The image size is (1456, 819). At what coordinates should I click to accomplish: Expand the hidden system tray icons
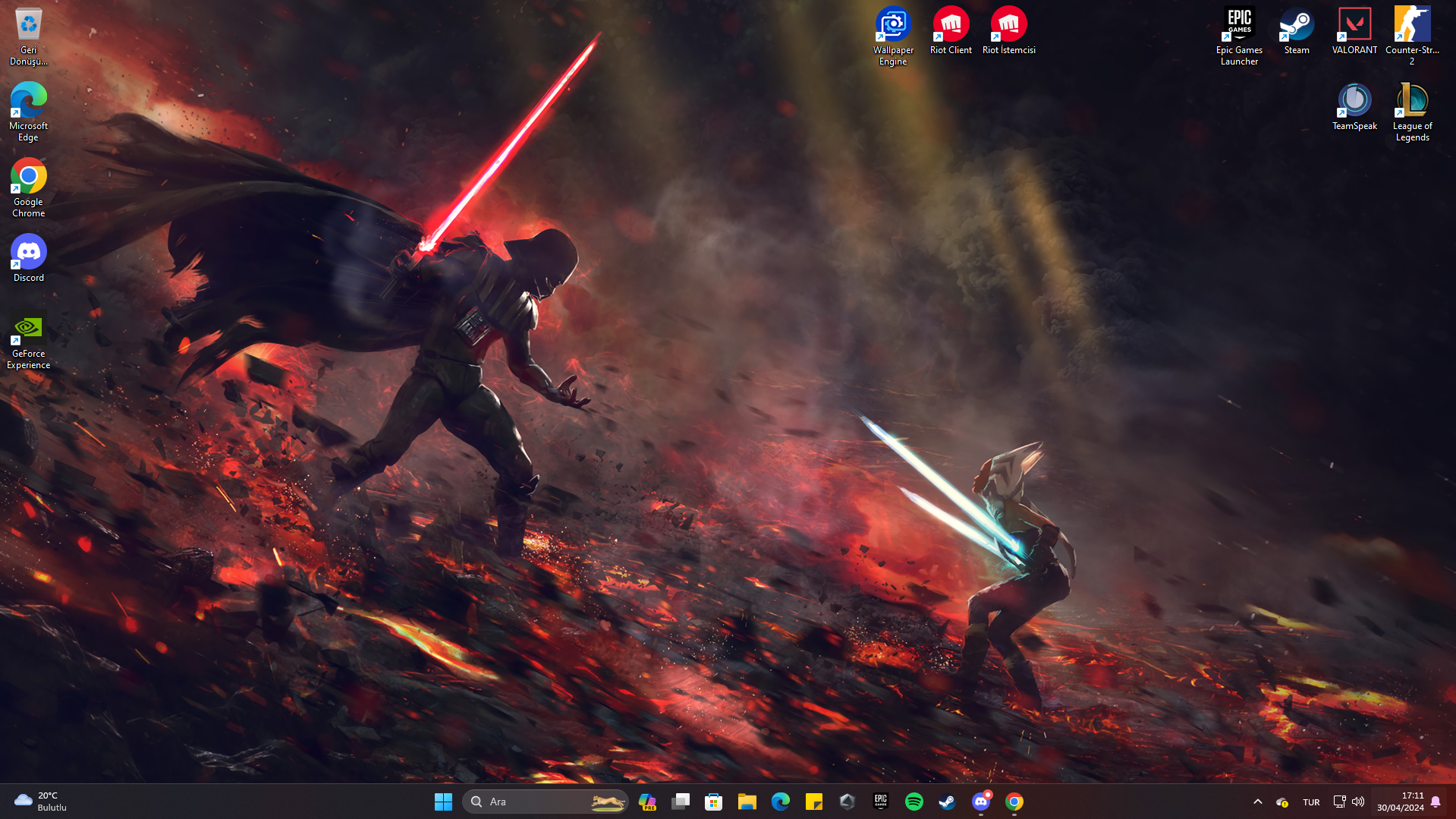coord(1258,802)
